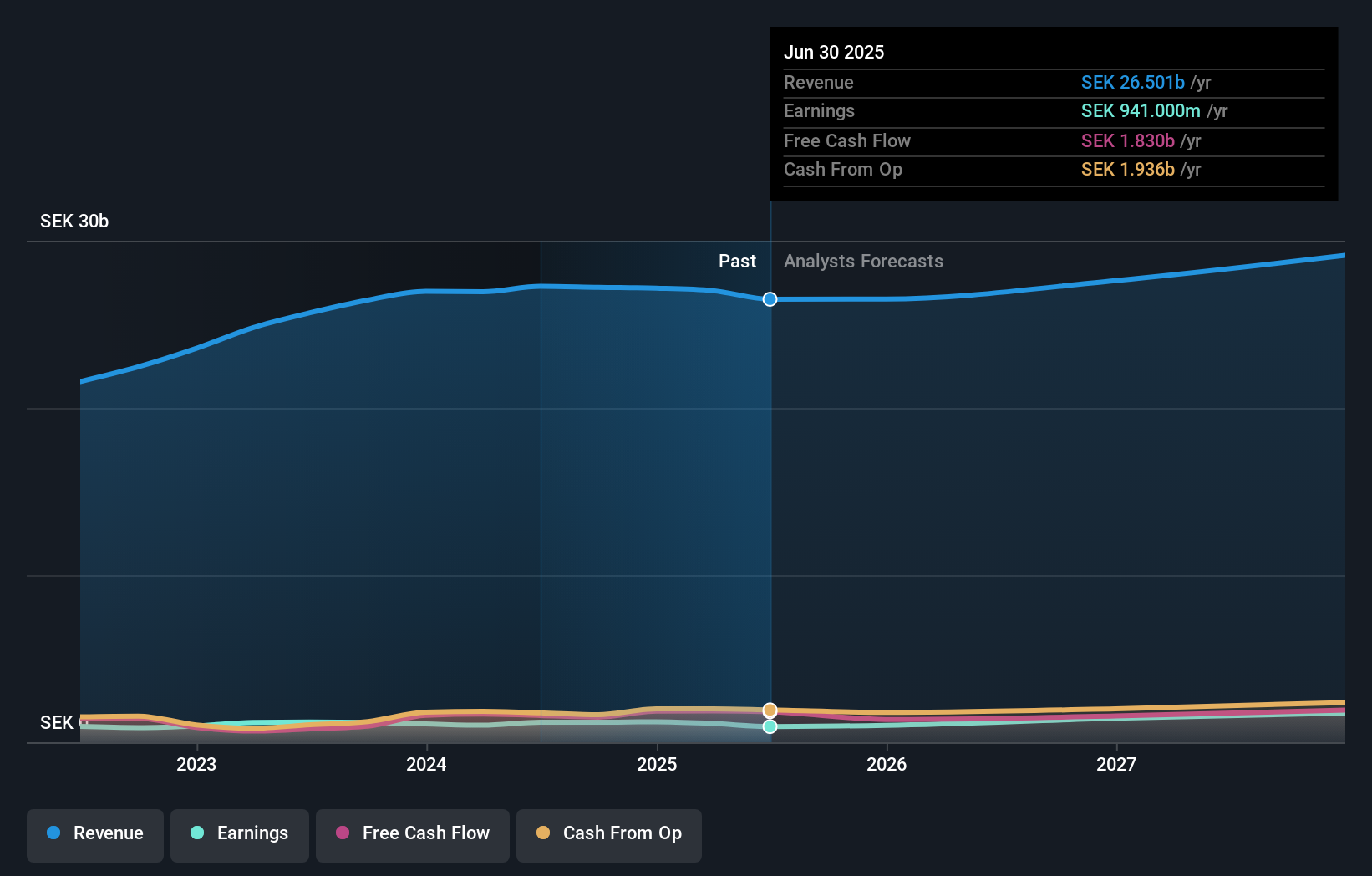Click the Analysts Forecasts label

[863, 262]
